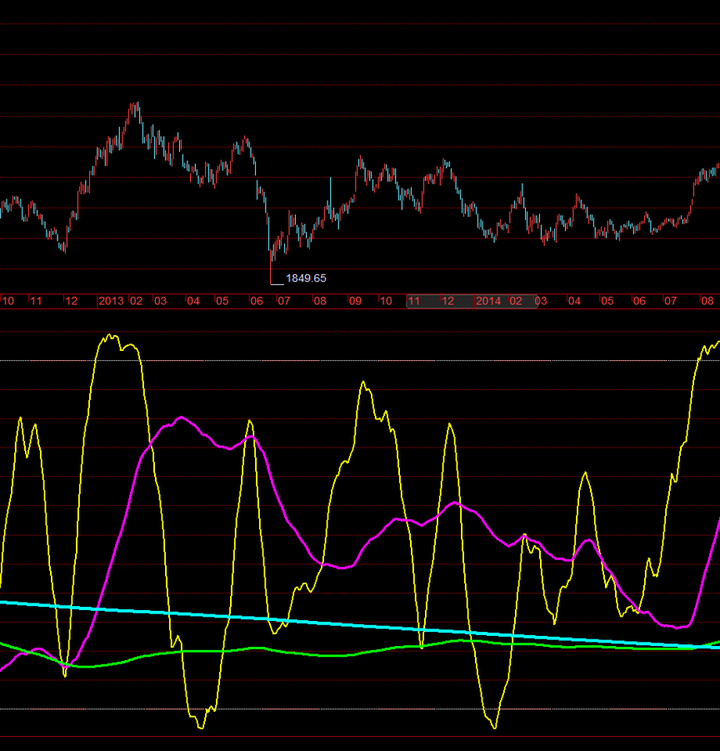Click the 02 month marker right after 2014
The height and width of the screenshot is (751, 720).
coord(515,301)
